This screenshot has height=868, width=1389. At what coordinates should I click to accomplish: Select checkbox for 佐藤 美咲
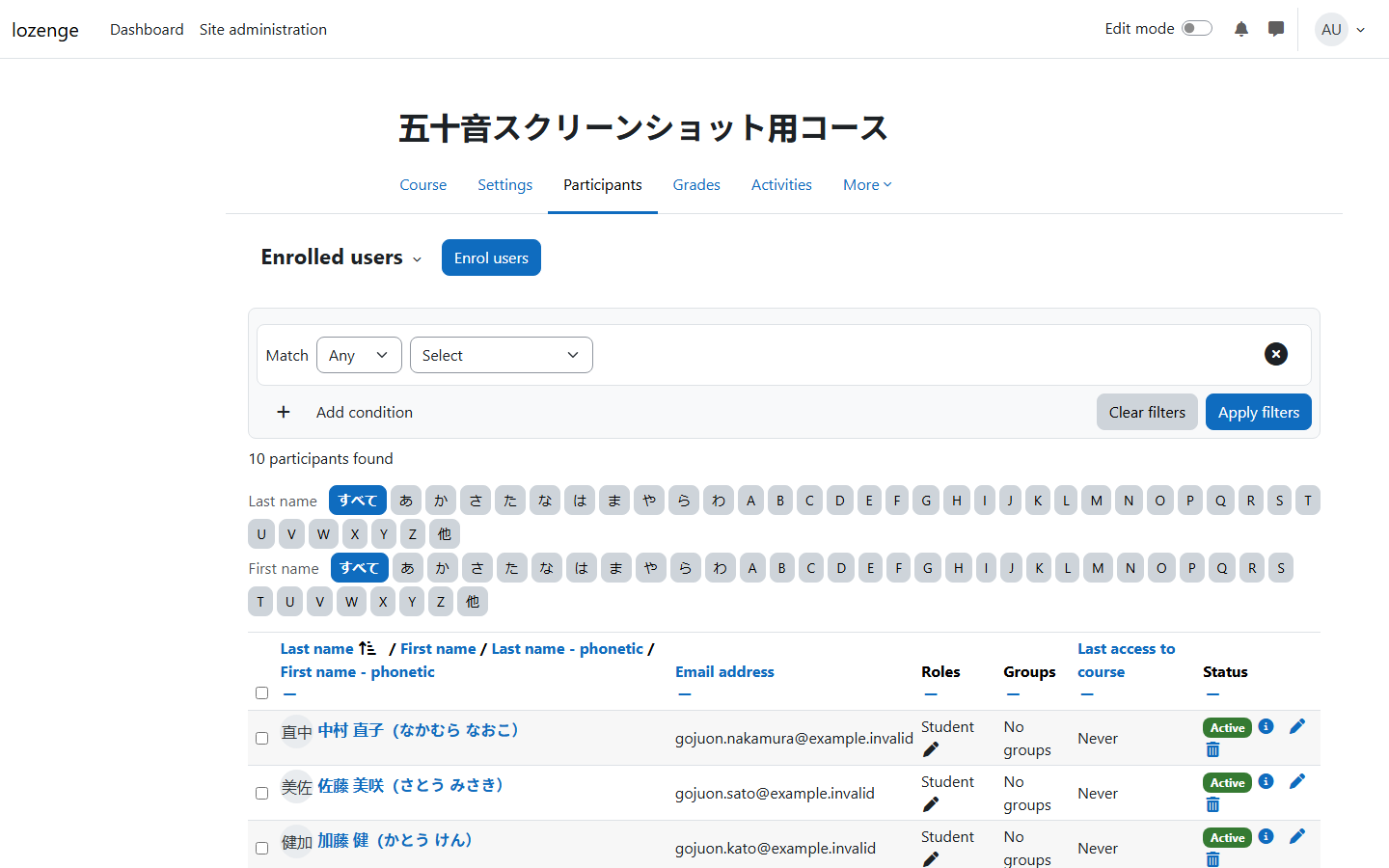(x=261, y=793)
